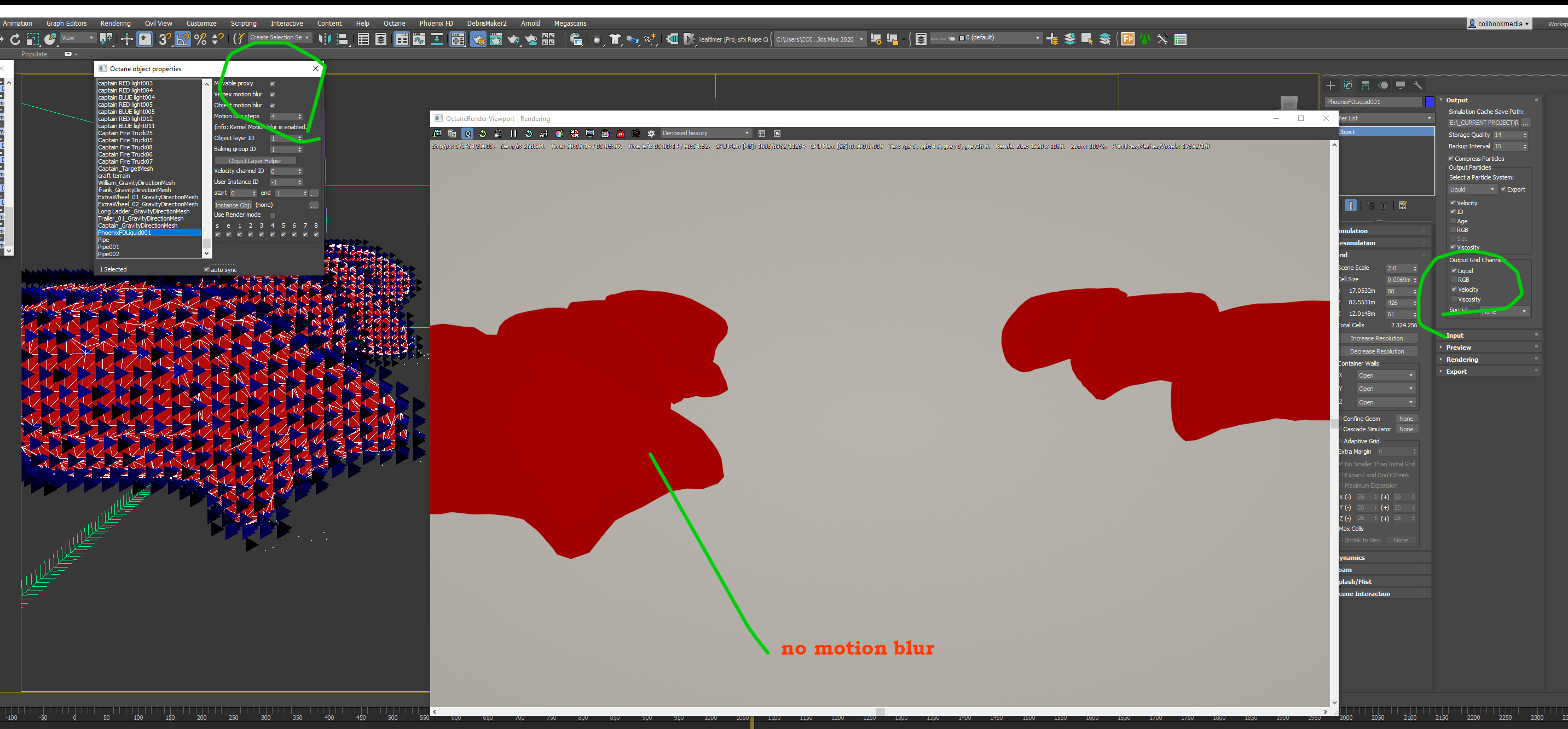Click the Increase Resolution button

click(x=1376, y=338)
